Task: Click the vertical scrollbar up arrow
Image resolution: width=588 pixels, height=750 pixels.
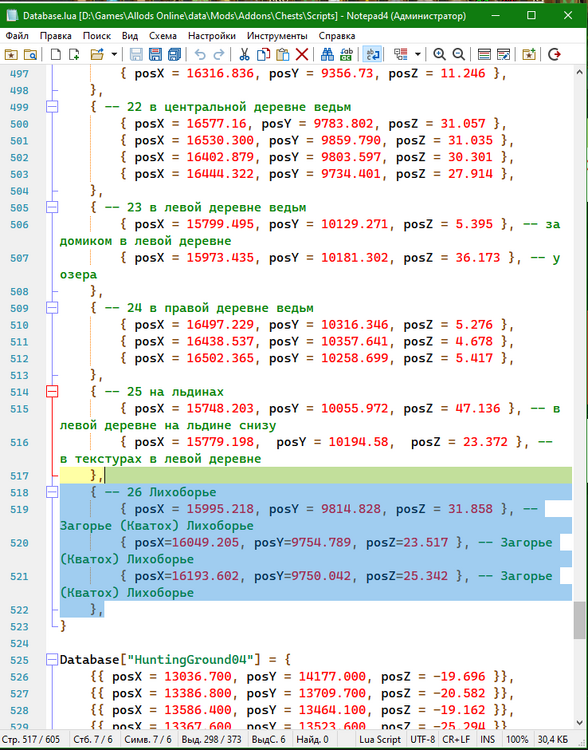Action: [x=579, y=73]
